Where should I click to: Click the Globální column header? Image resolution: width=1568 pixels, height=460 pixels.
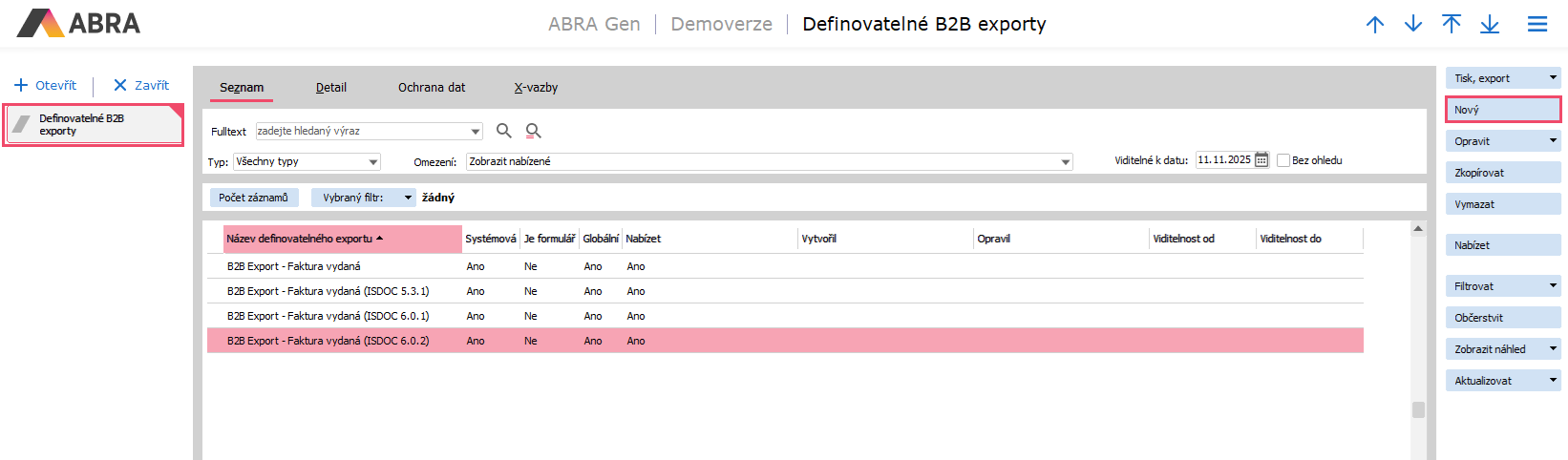(601, 239)
